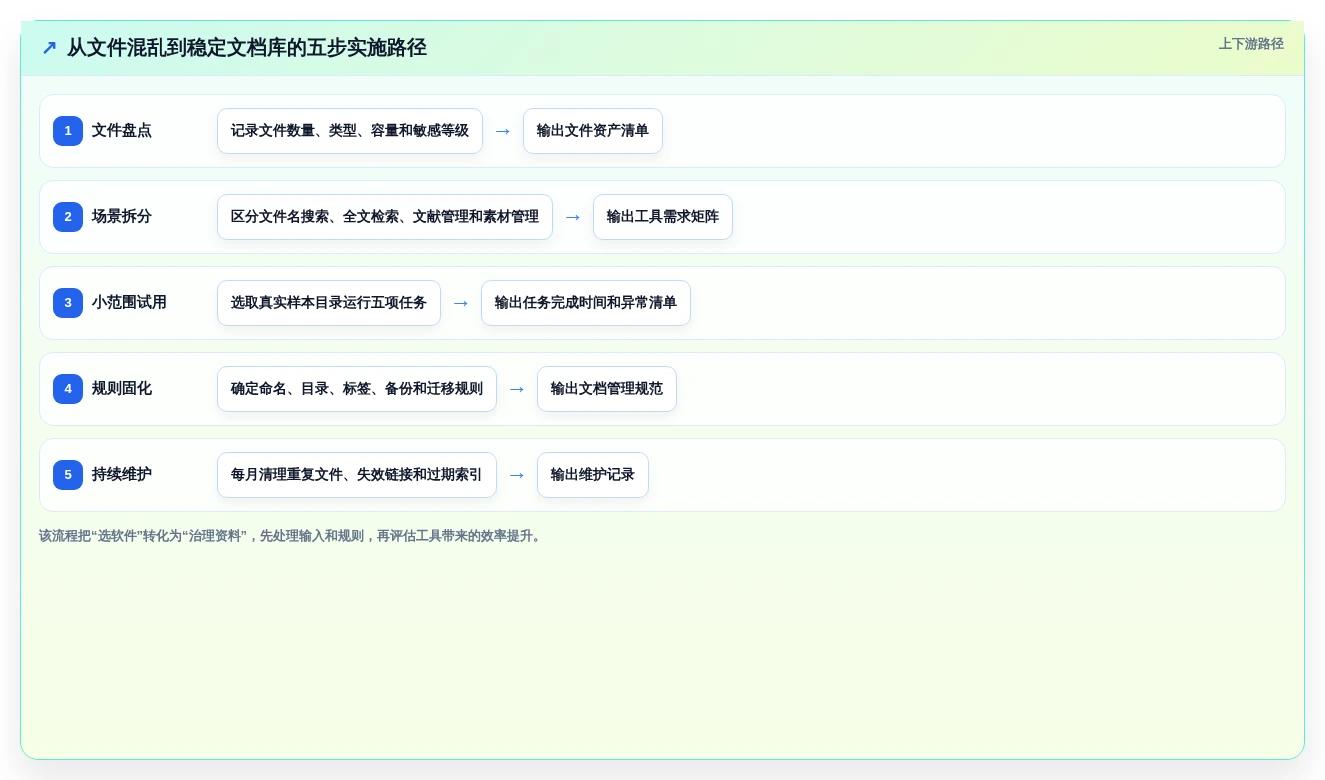Select the 小范围试用 step label
The height and width of the screenshot is (780, 1325).
[x=129, y=303]
